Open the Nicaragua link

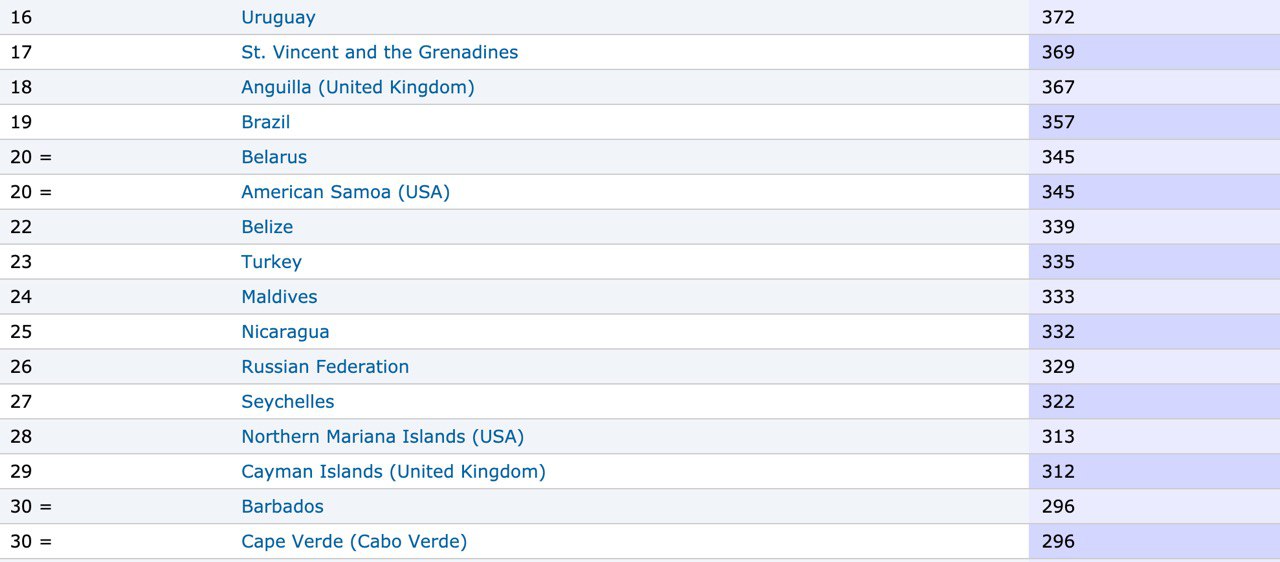[285, 332]
